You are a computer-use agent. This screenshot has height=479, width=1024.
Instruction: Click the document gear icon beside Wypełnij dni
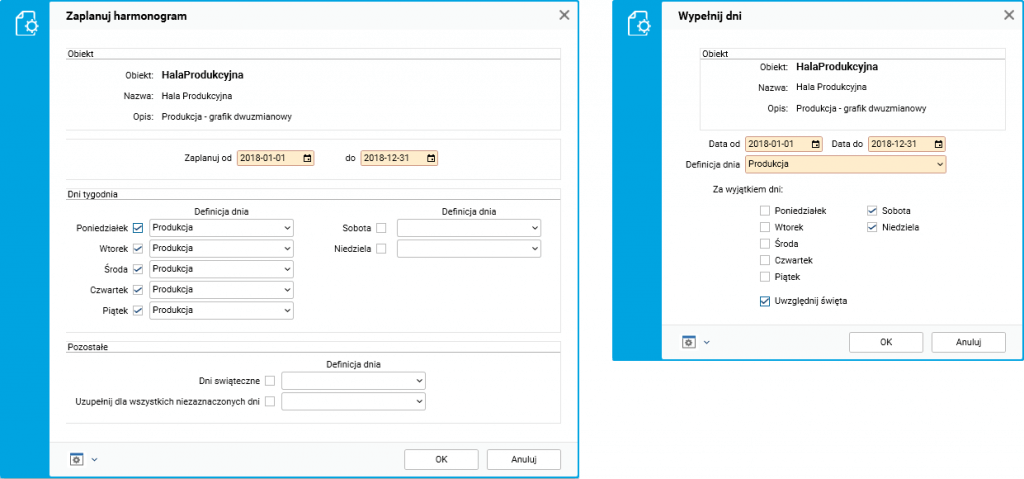tap(639, 24)
